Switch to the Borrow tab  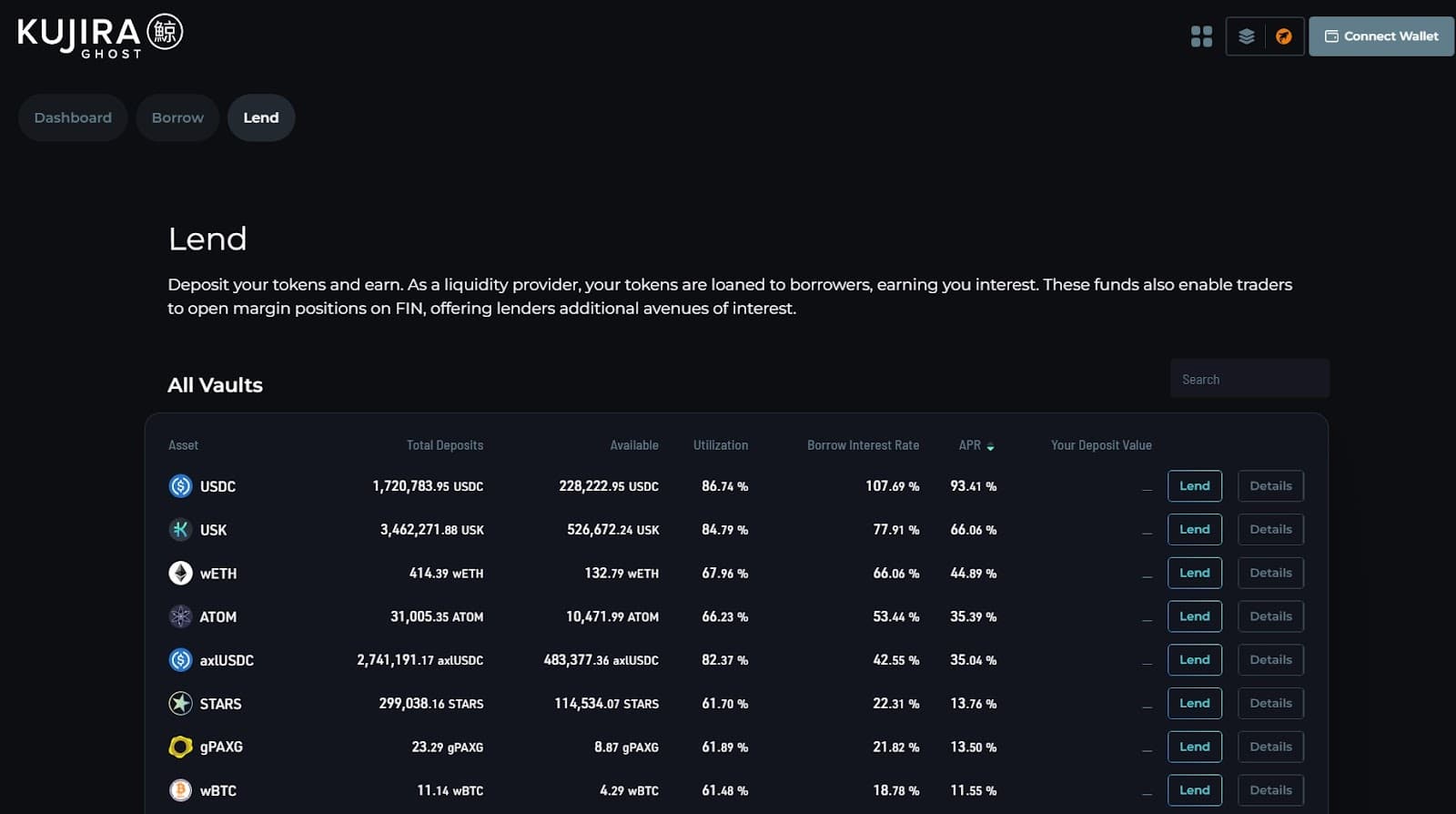(177, 117)
